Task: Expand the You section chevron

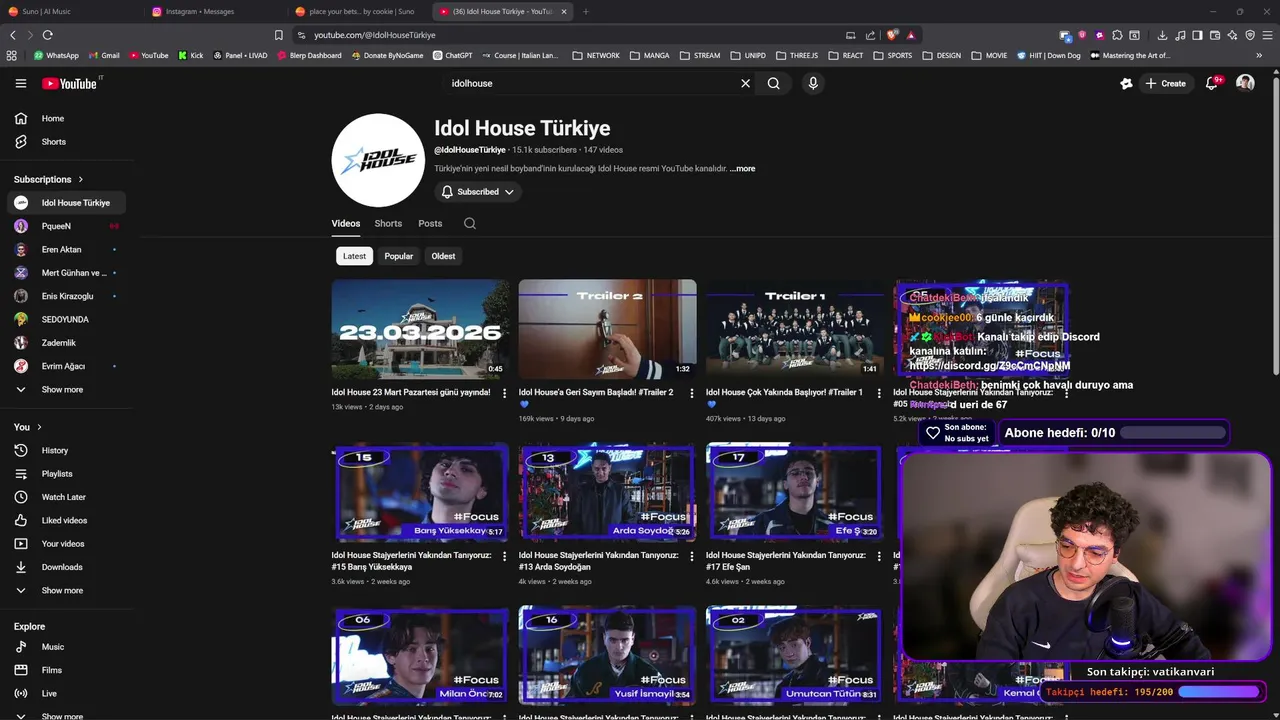Action: pos(39,427)
